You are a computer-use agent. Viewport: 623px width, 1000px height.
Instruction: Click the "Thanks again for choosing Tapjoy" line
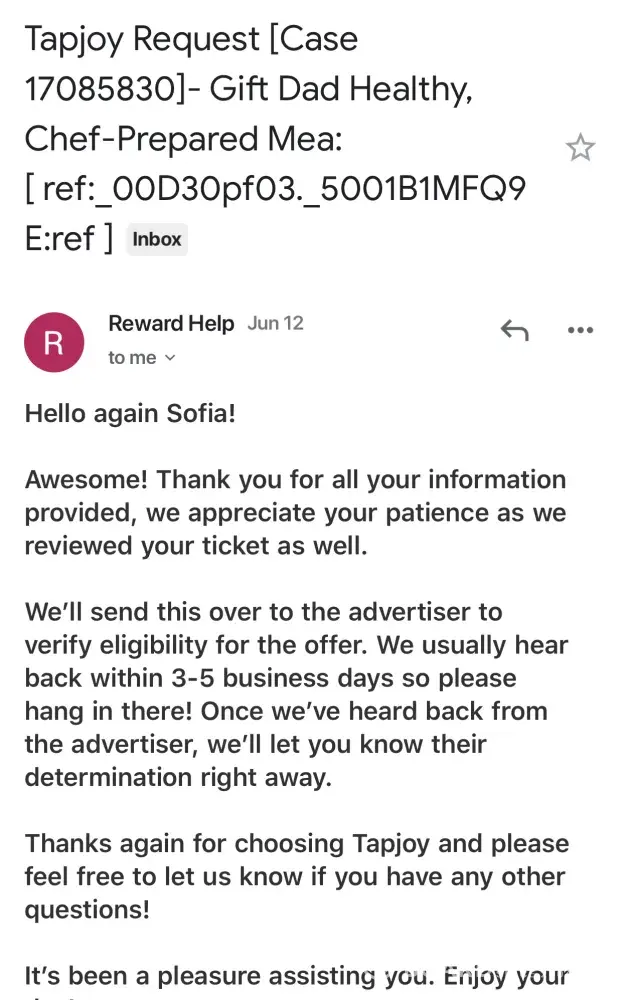pos(296,843)
